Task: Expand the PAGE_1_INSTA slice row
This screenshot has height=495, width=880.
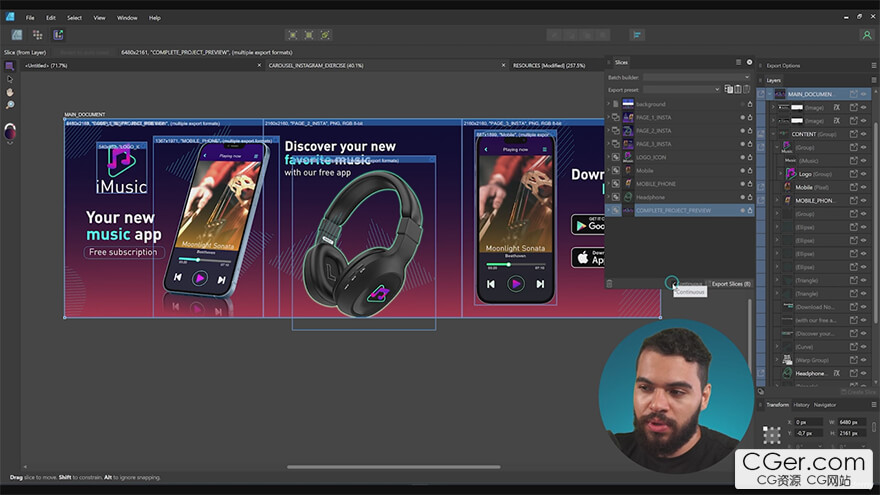Action: coord(608,117)
